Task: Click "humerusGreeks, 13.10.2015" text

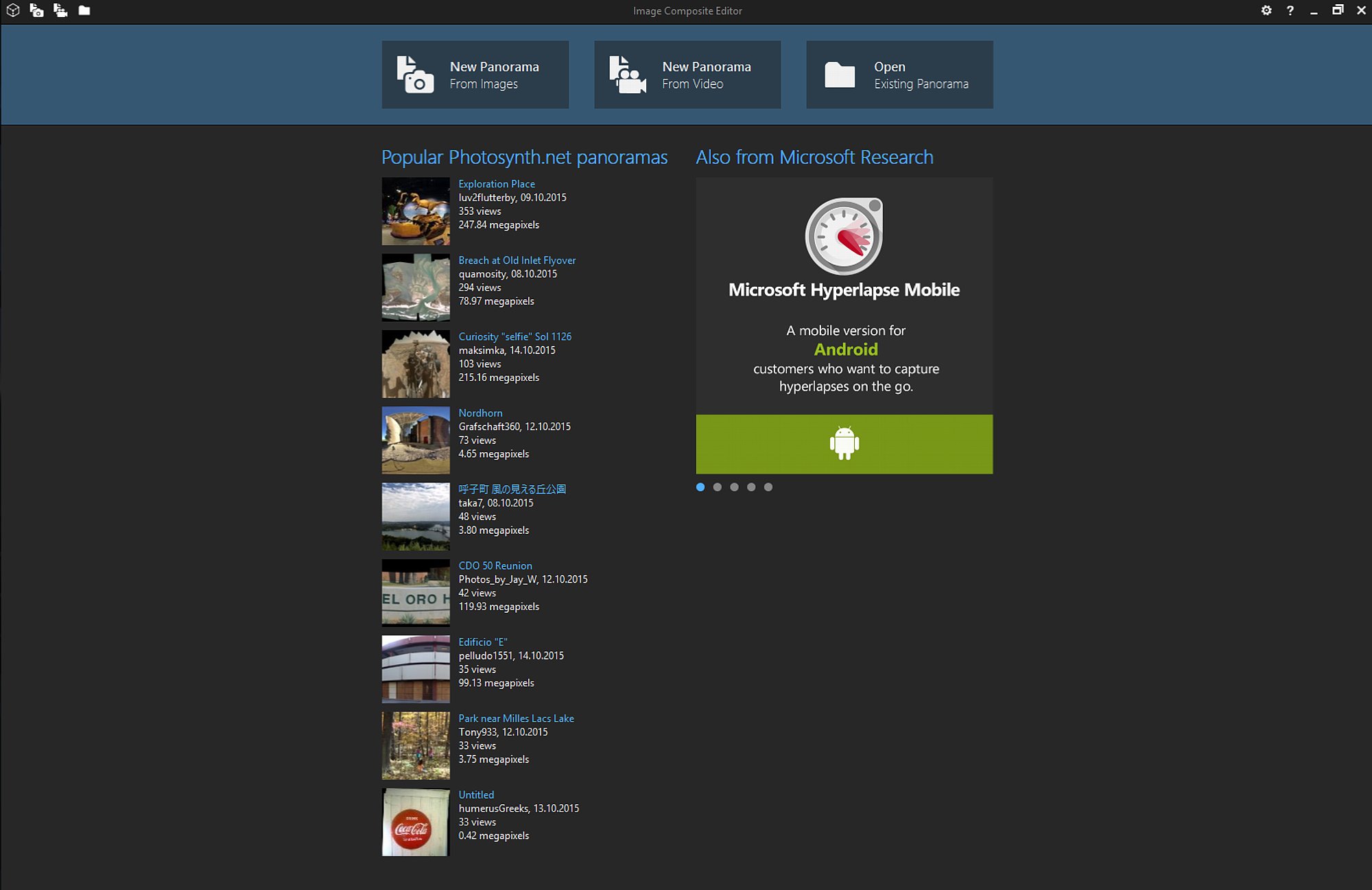Action: tap(519, 808)
